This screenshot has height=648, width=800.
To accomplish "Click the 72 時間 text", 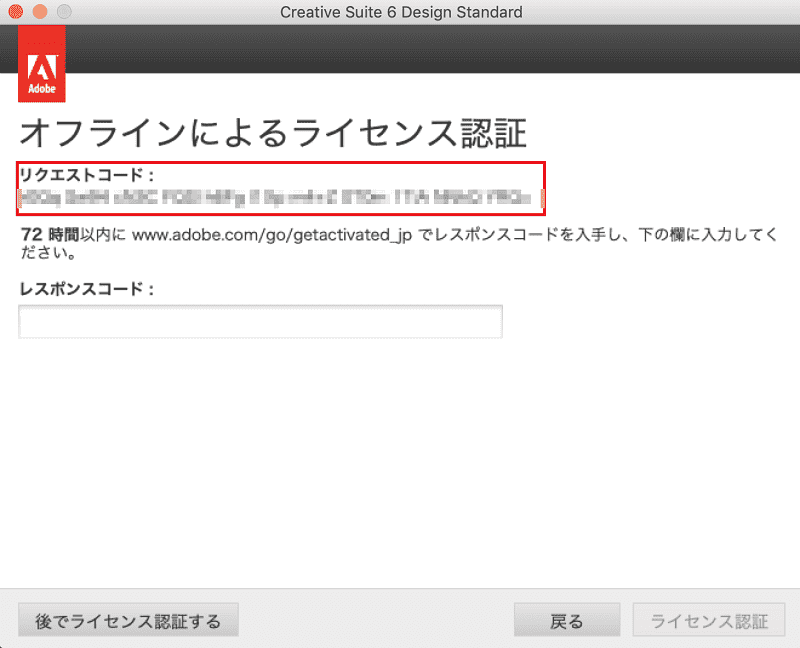I will click(49, 235).
